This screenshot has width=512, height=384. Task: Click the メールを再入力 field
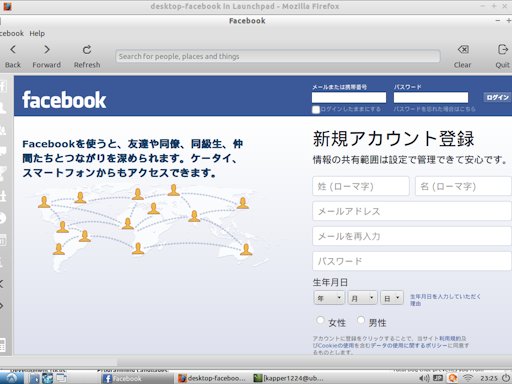pos(412,236)
